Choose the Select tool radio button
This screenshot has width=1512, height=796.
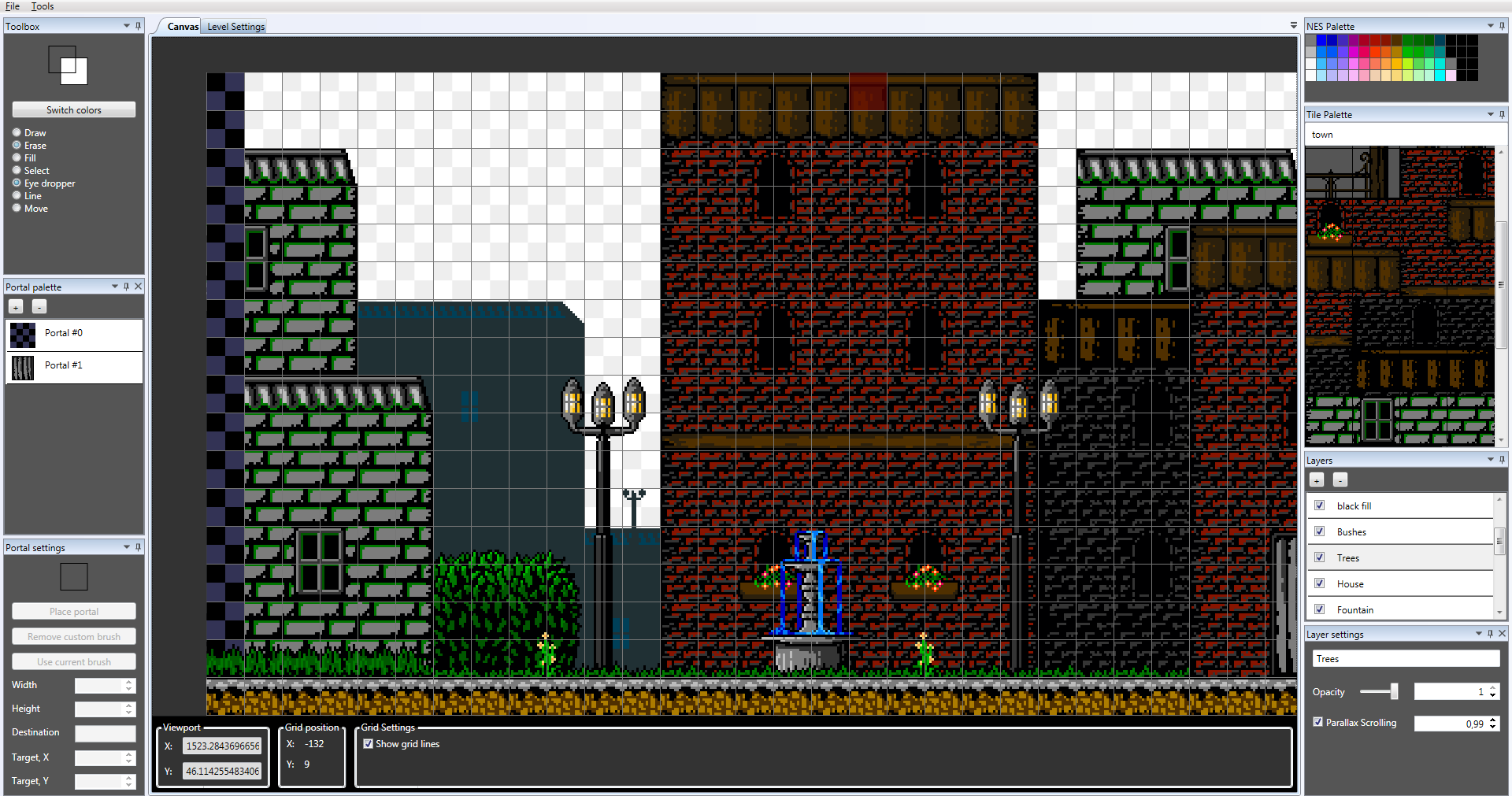click(x=17, y=170)
